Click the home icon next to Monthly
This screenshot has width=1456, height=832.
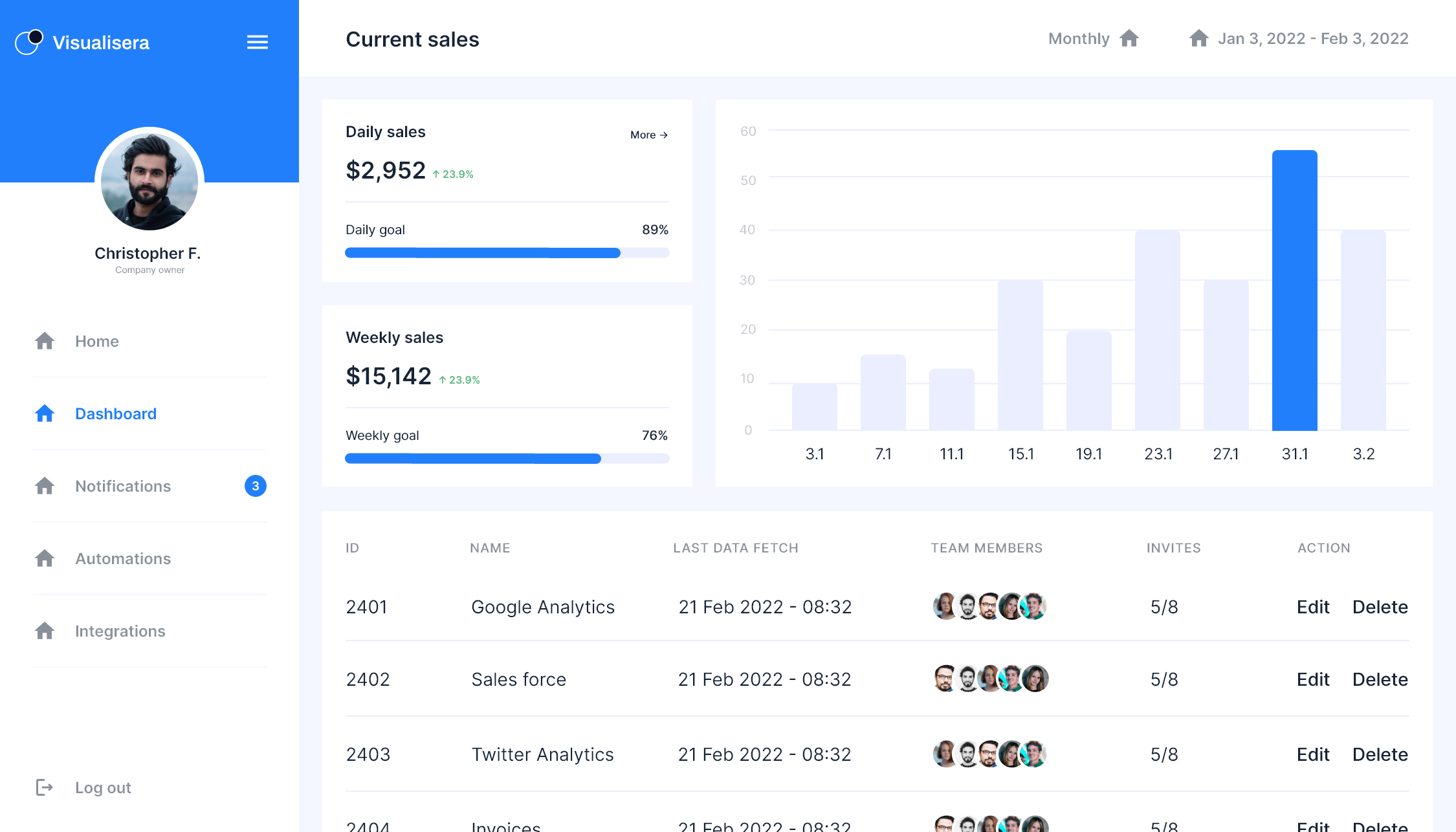1130,39
